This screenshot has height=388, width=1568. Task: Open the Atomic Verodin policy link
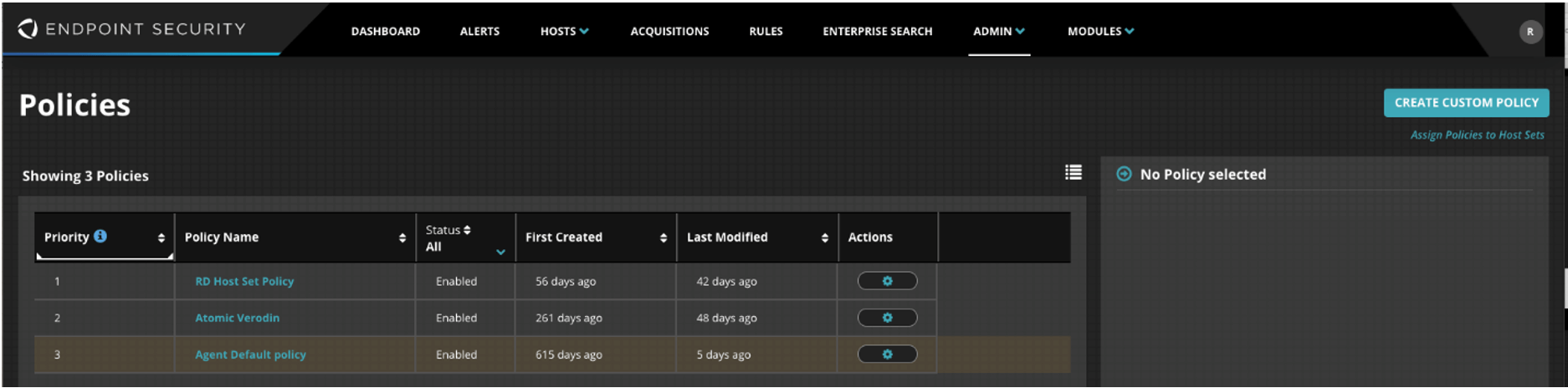point(237,318)
